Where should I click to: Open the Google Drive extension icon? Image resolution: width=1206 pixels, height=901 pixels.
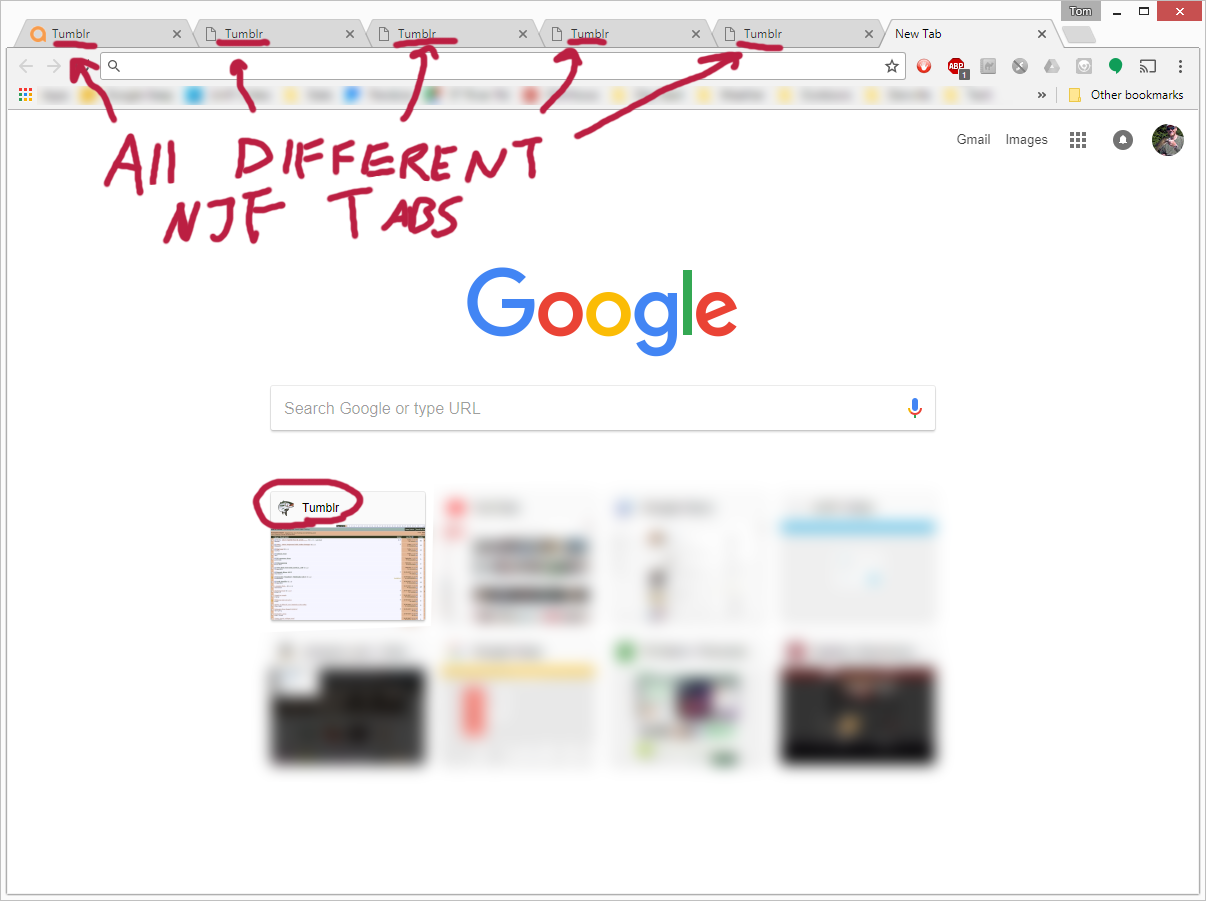1051,67
